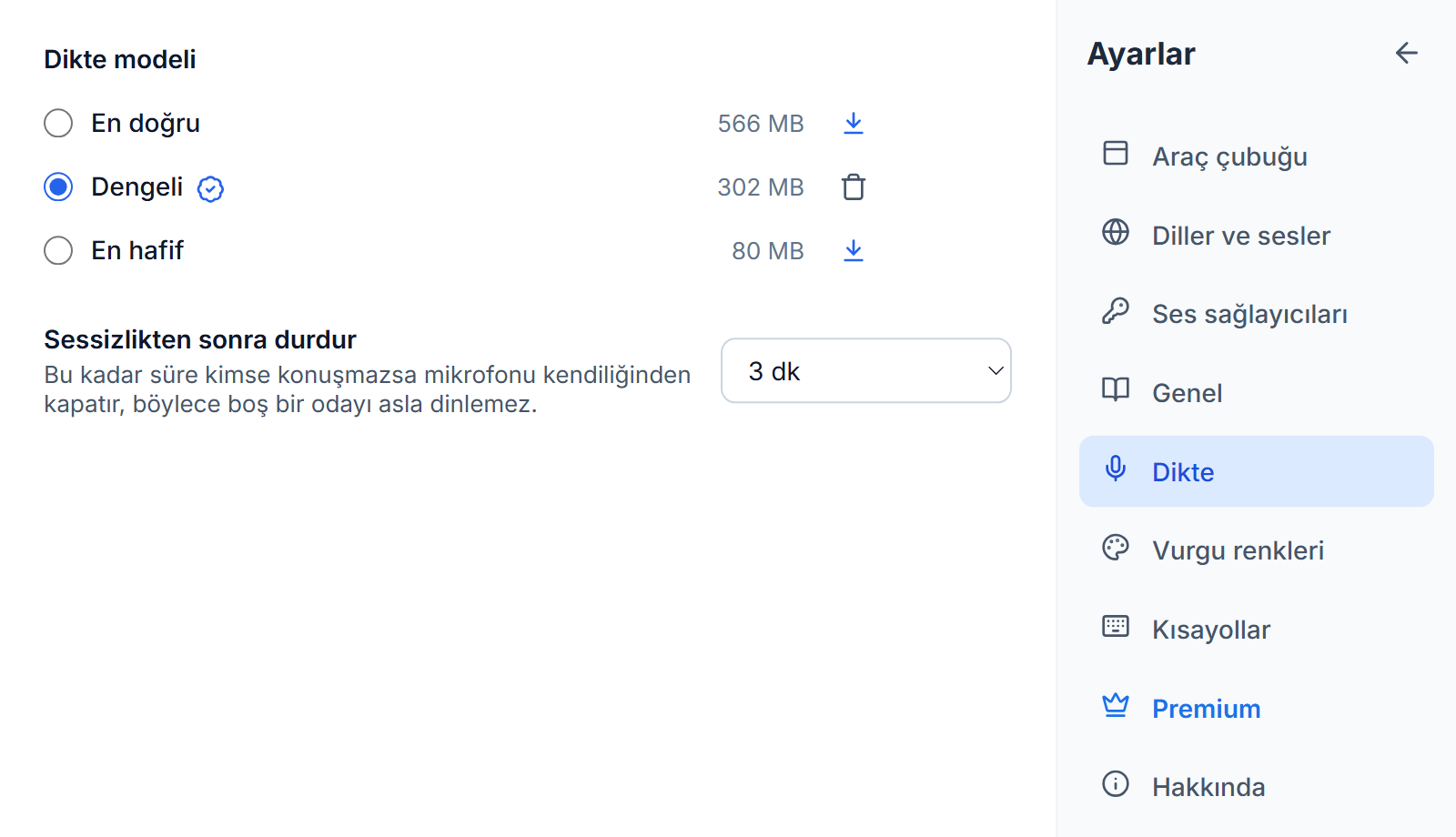Click the info icon for Hakkında
Viewport: 1456px width, 837px height.
click(x=1115, y=783)
